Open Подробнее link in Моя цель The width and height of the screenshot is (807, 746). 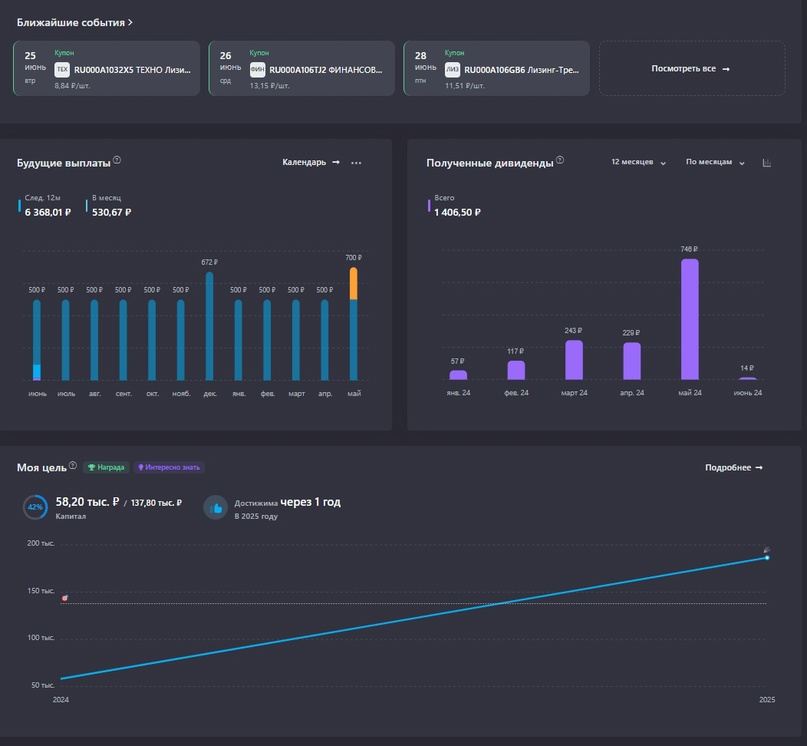click(x=734, y=467)
